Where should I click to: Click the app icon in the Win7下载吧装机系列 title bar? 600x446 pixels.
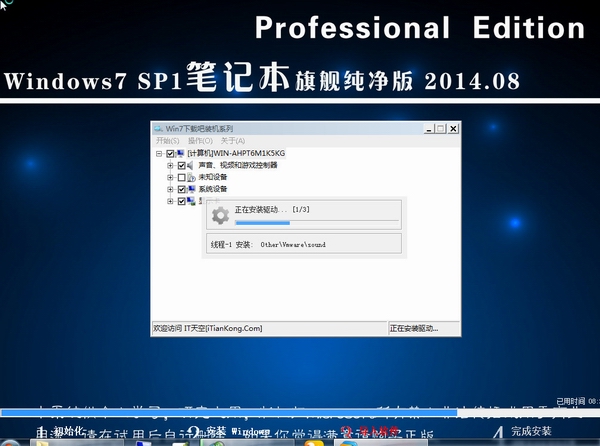pyautogui.click(x=158, y=129)
